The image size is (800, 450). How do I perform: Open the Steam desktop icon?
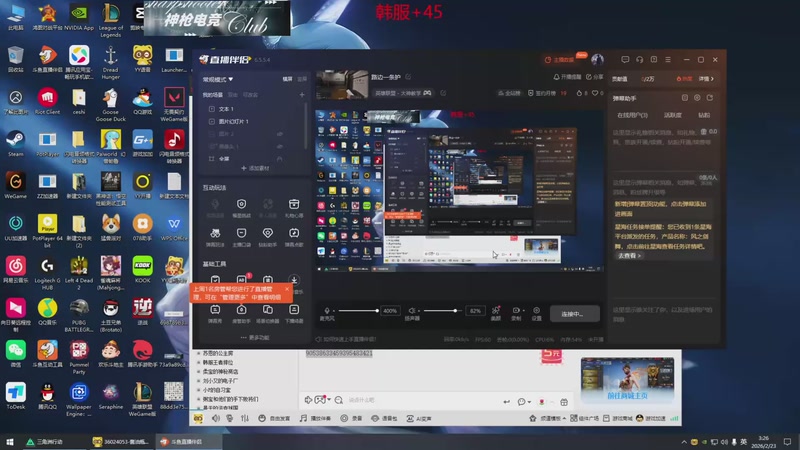(15, 143)
